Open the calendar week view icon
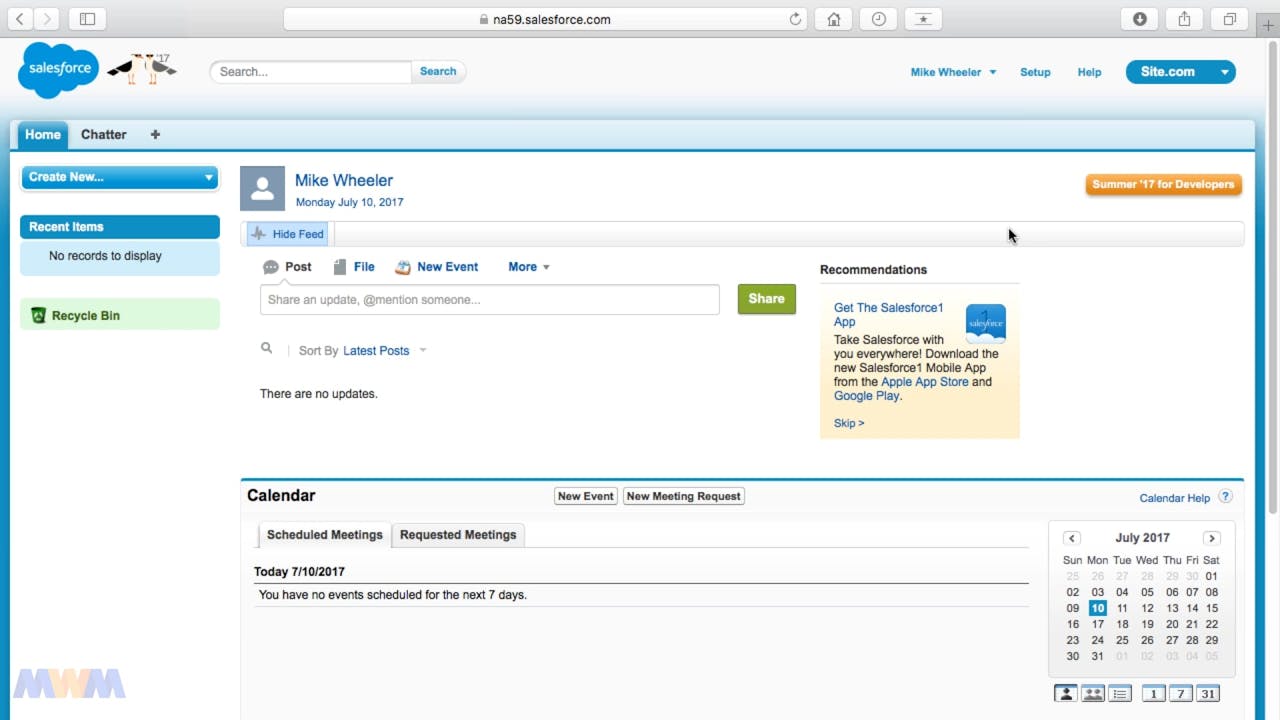Image resolution: width=1280 pixels, height=720 pixels. 1181,694
